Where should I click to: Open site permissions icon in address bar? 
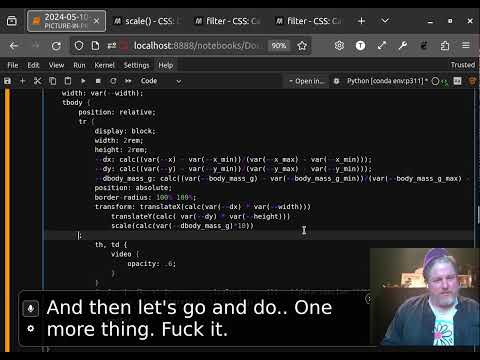(x=112, y=46)
